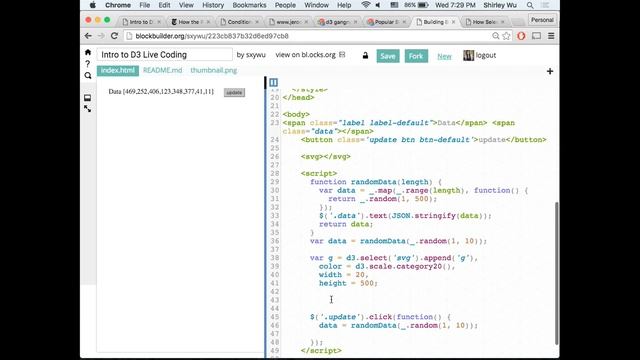Open the Edit menu
This screenshot has width=640, height=360.
click(x=164, y=5)
